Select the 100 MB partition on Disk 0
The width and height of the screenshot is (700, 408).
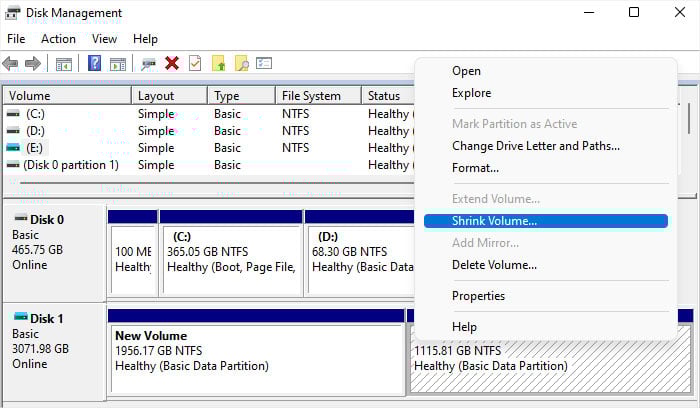click(x=133, y=261)
